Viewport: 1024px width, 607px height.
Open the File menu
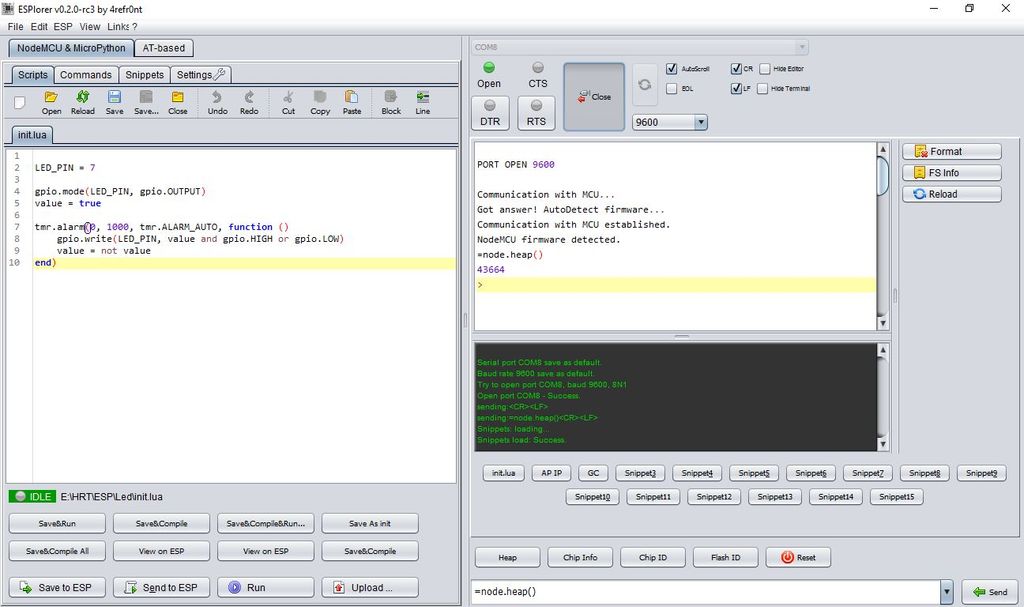coord(16,27)
